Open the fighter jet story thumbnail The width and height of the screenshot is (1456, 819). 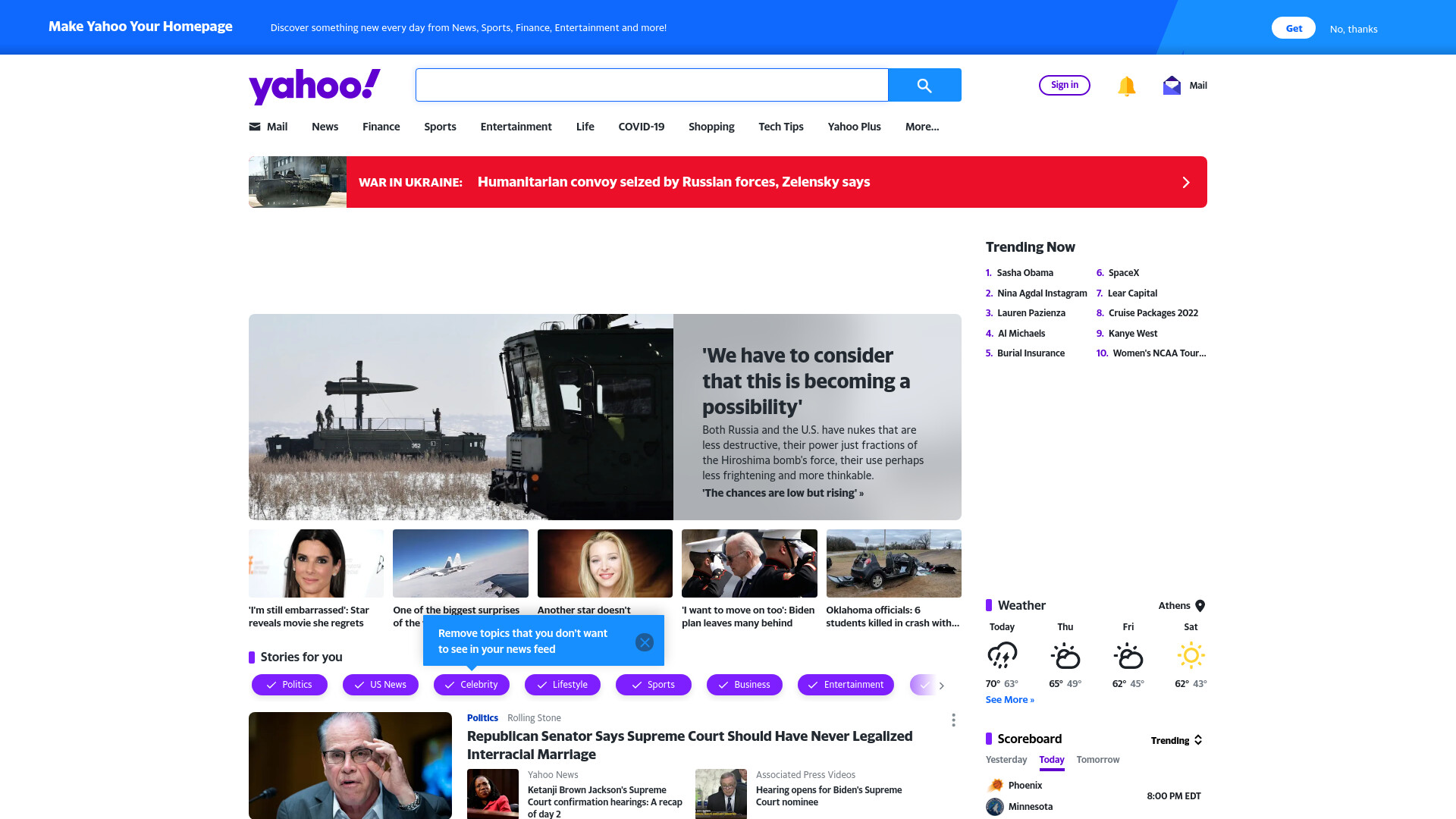click(x=460, y=563)
